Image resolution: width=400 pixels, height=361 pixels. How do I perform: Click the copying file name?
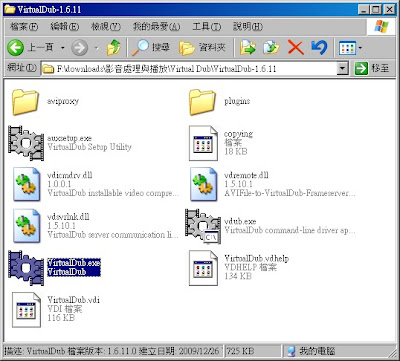pyautogui.click(x=238, y=134)
